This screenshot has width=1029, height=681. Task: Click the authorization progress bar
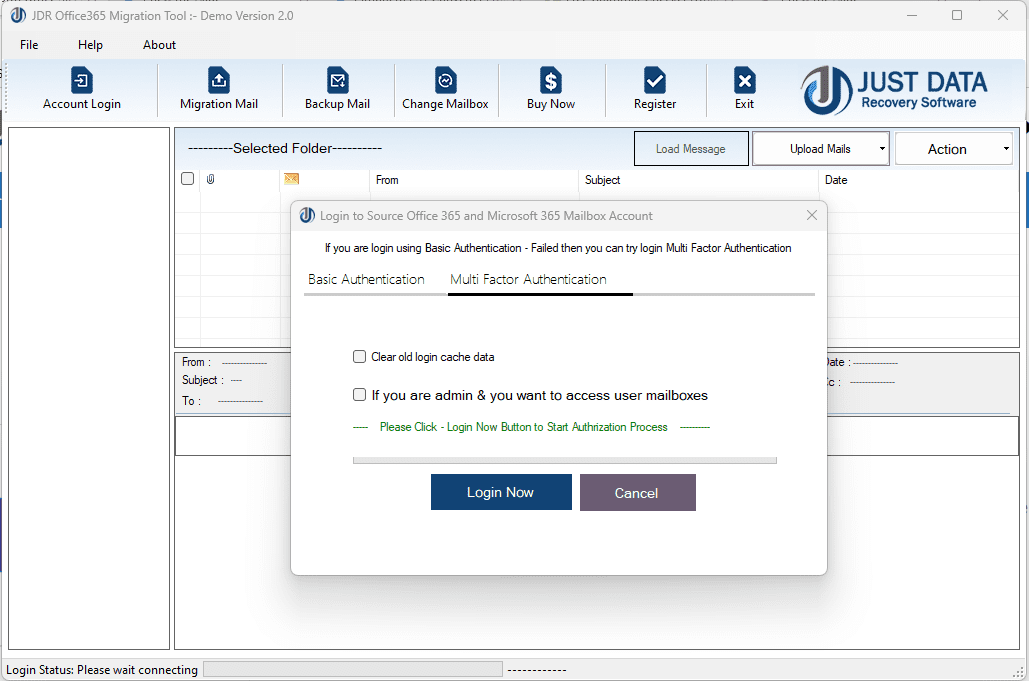564,460
